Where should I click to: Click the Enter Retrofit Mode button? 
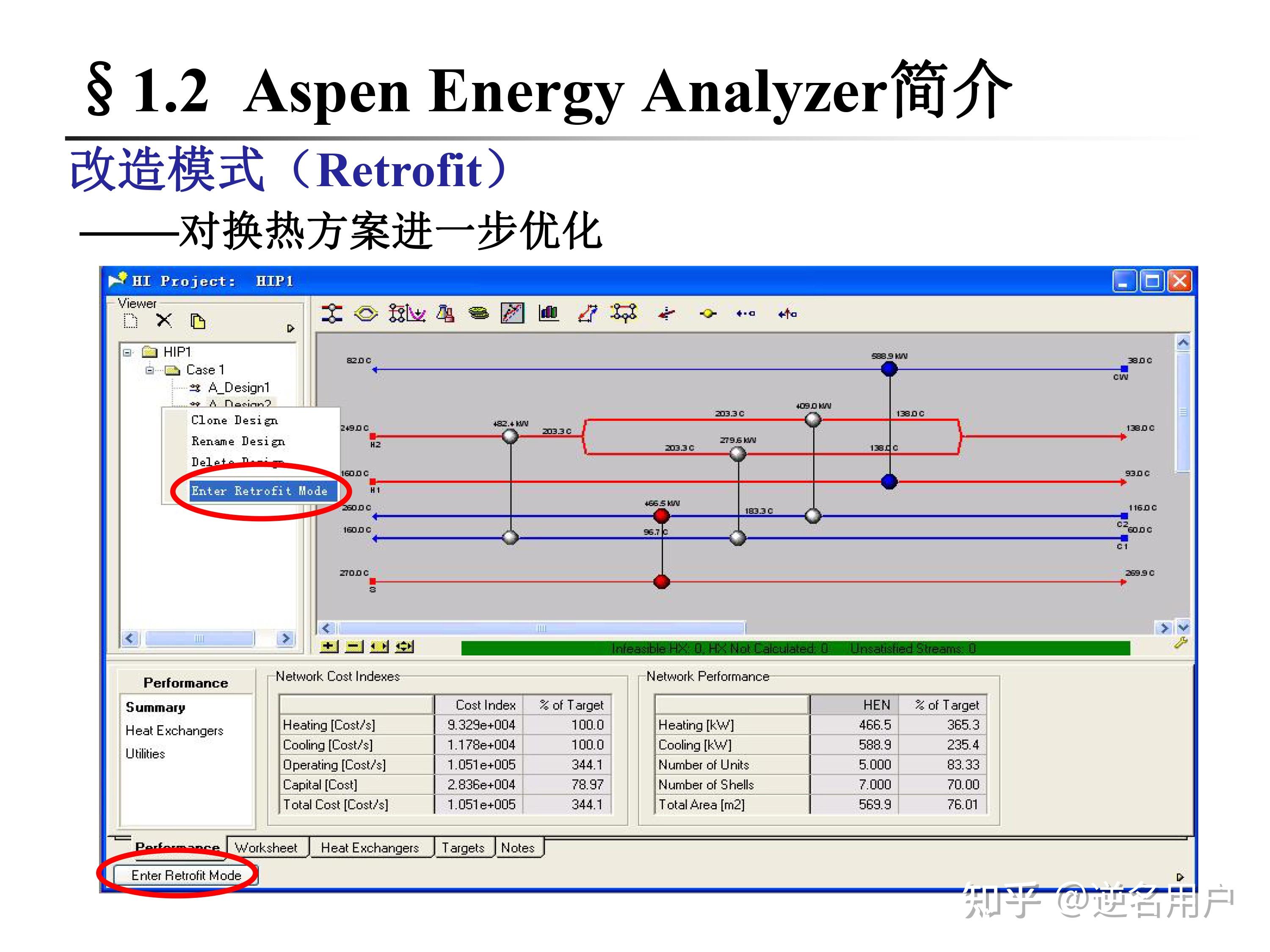point(186,875)
